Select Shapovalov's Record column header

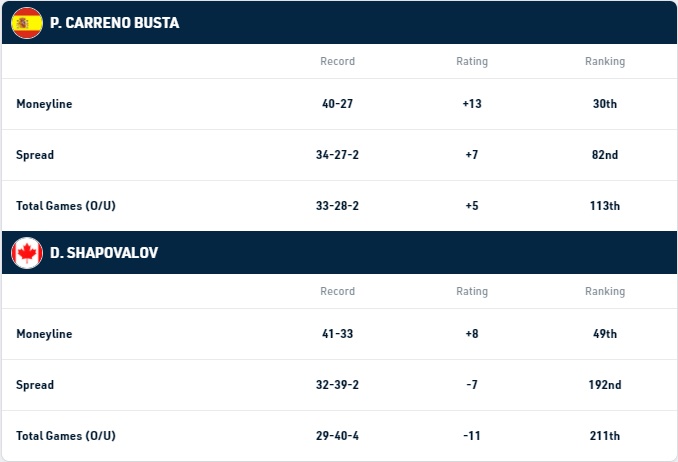(x=337, y=292)
